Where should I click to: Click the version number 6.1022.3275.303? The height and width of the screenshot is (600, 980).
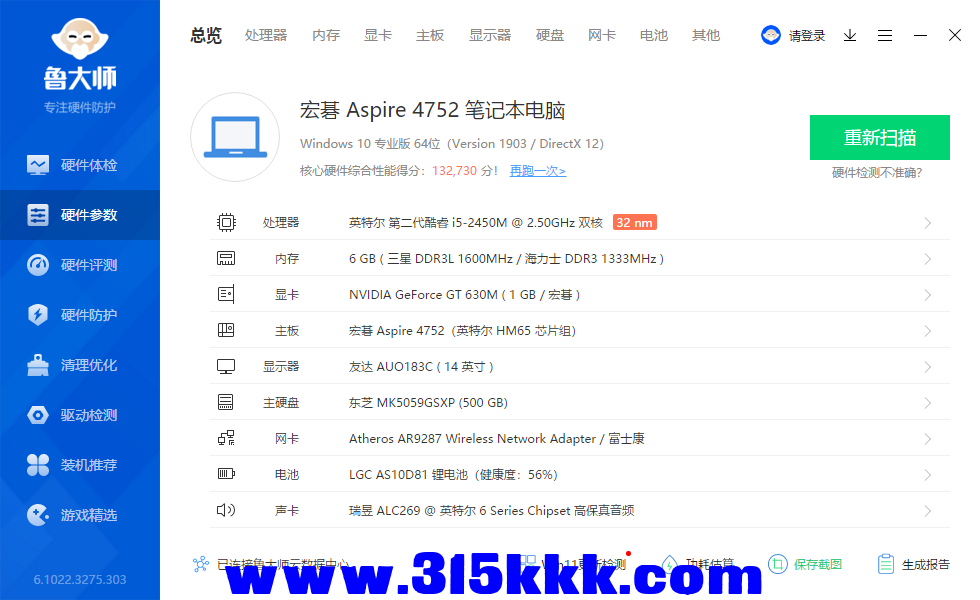pyautogui.click(x=80, y=579)
